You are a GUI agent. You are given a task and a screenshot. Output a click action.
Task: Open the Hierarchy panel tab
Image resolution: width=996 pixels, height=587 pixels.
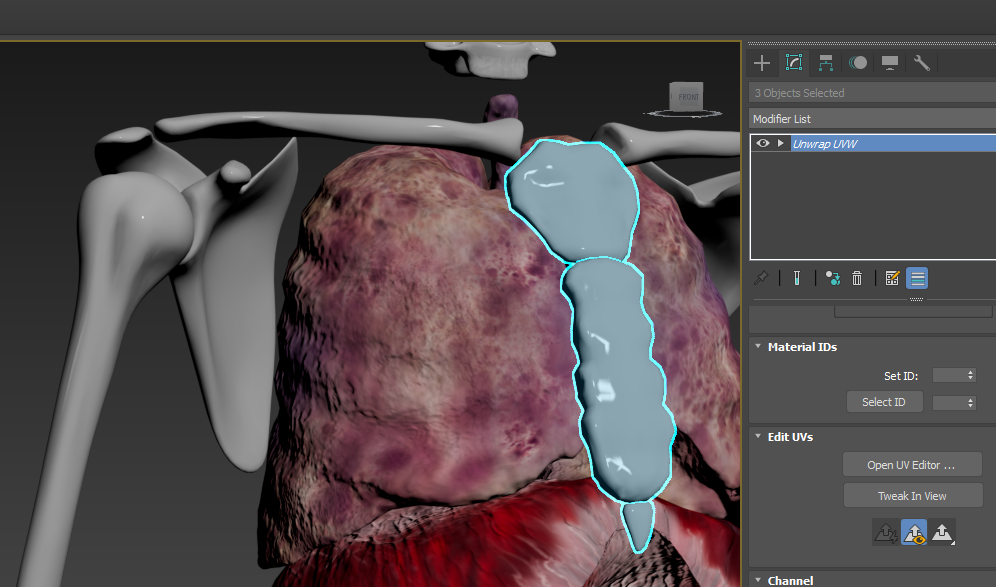[826, 63]
